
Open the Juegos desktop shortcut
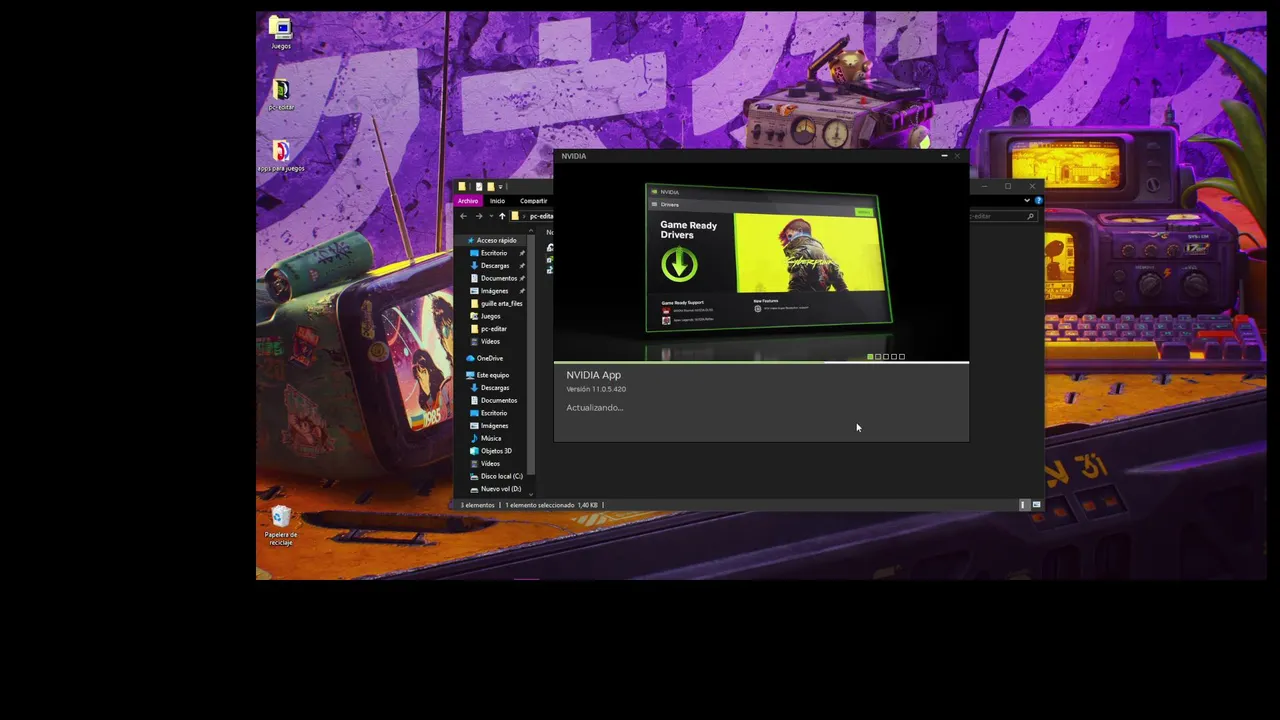(x=281, y=32)
